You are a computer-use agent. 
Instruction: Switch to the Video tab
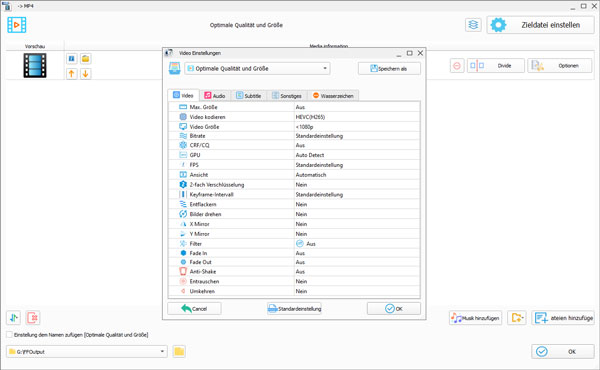click(x=183, y=95)
